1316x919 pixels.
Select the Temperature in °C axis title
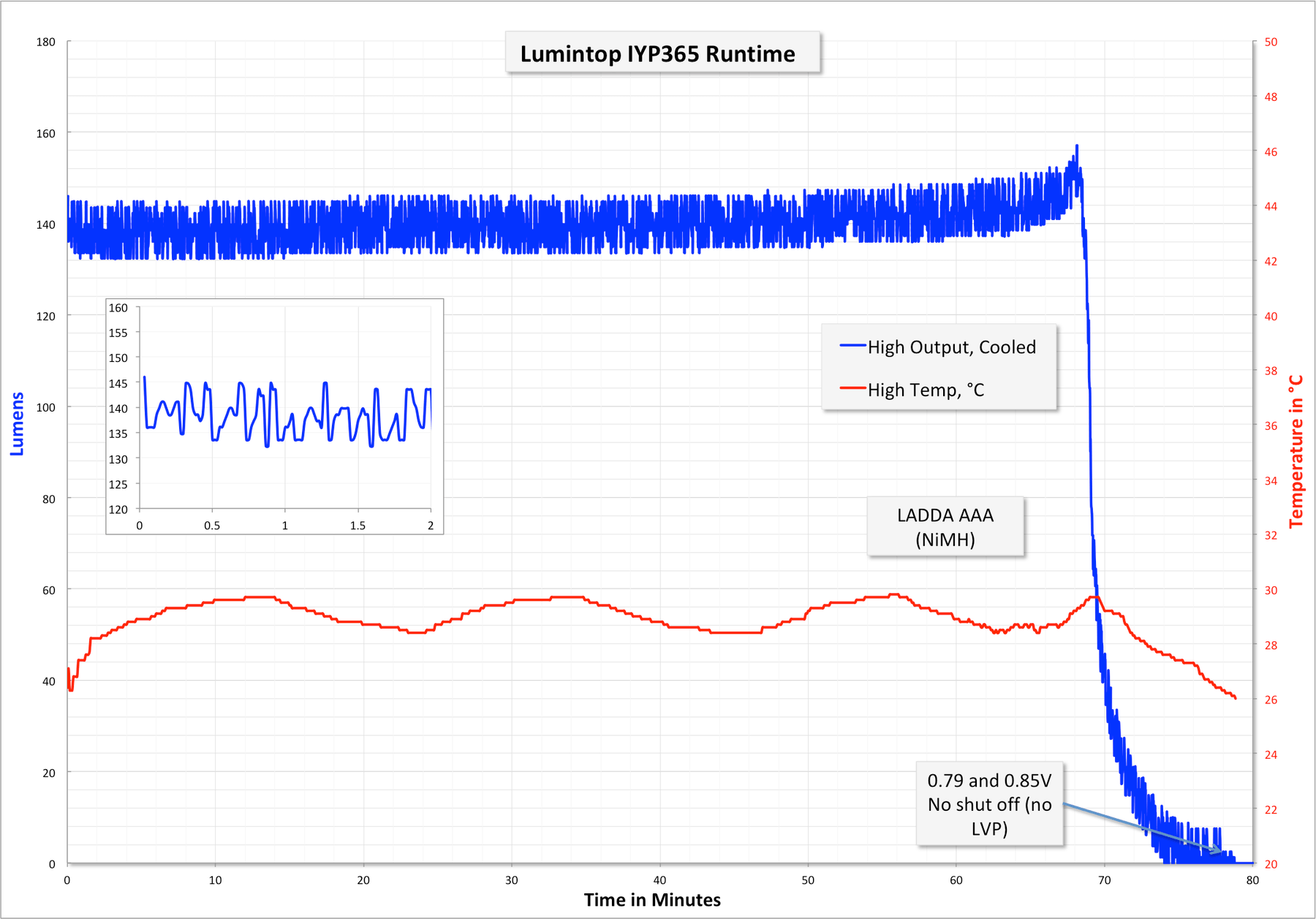click(1296, 451)
